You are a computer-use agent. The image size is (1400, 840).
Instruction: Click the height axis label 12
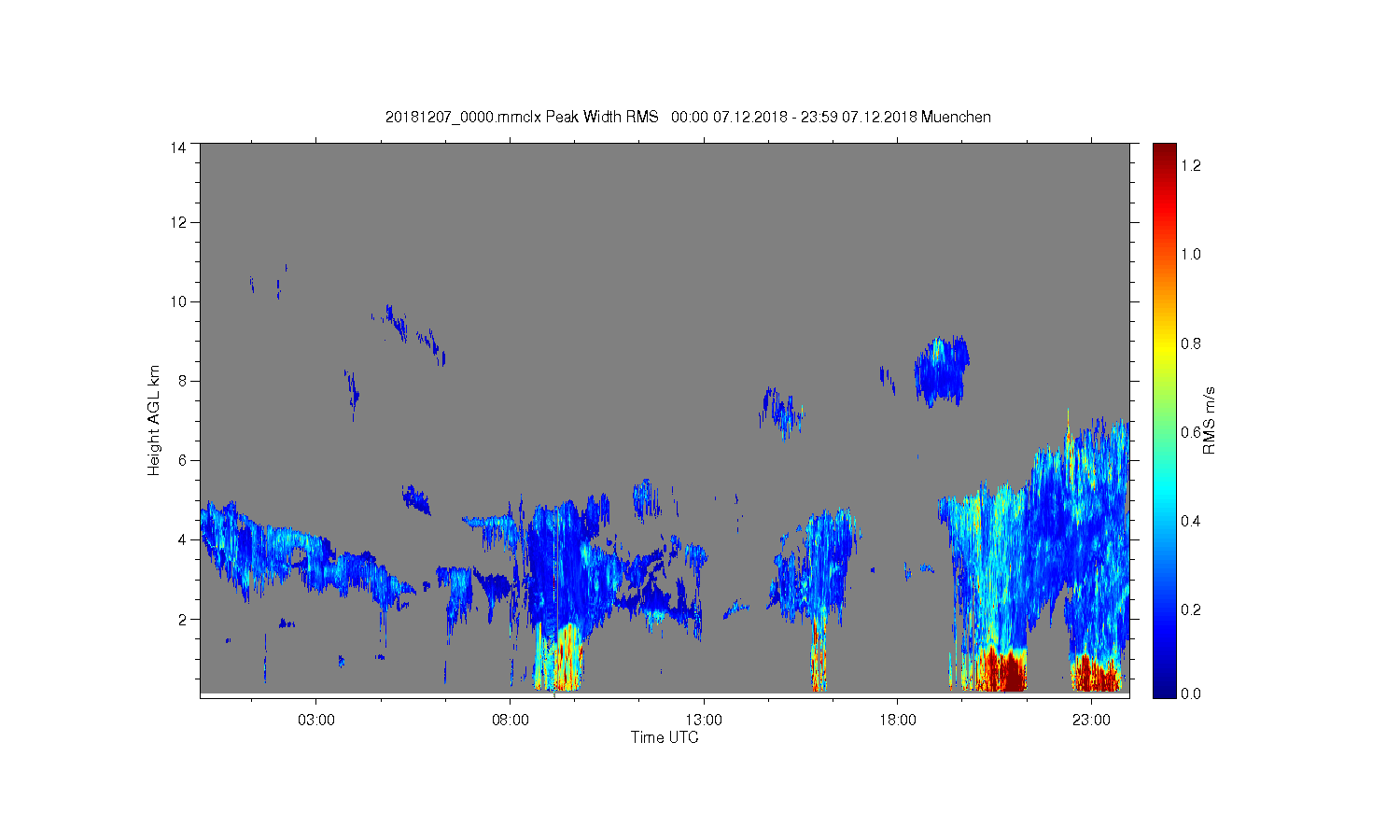178,222
